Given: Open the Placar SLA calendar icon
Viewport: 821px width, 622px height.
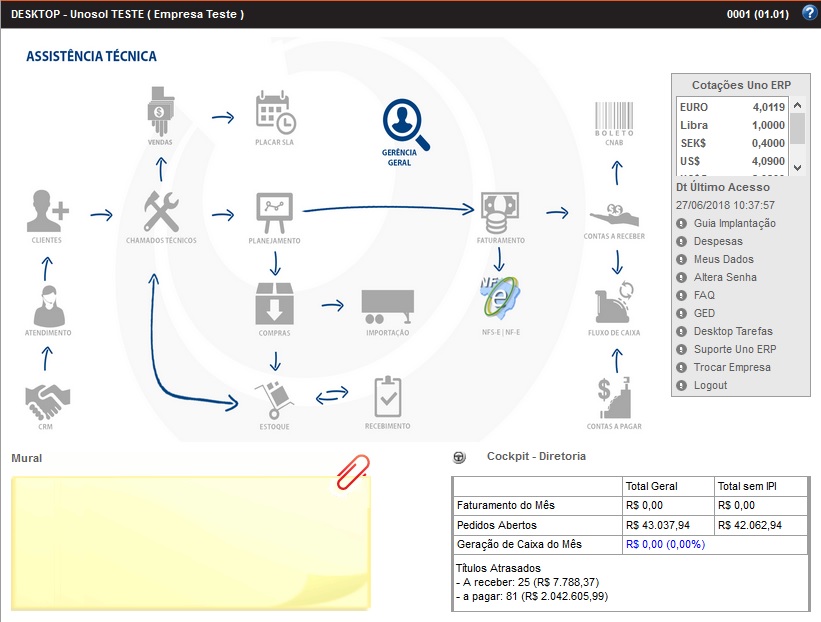Looking at the screenshot, I should pyautogui.click(x=274, y=111).
